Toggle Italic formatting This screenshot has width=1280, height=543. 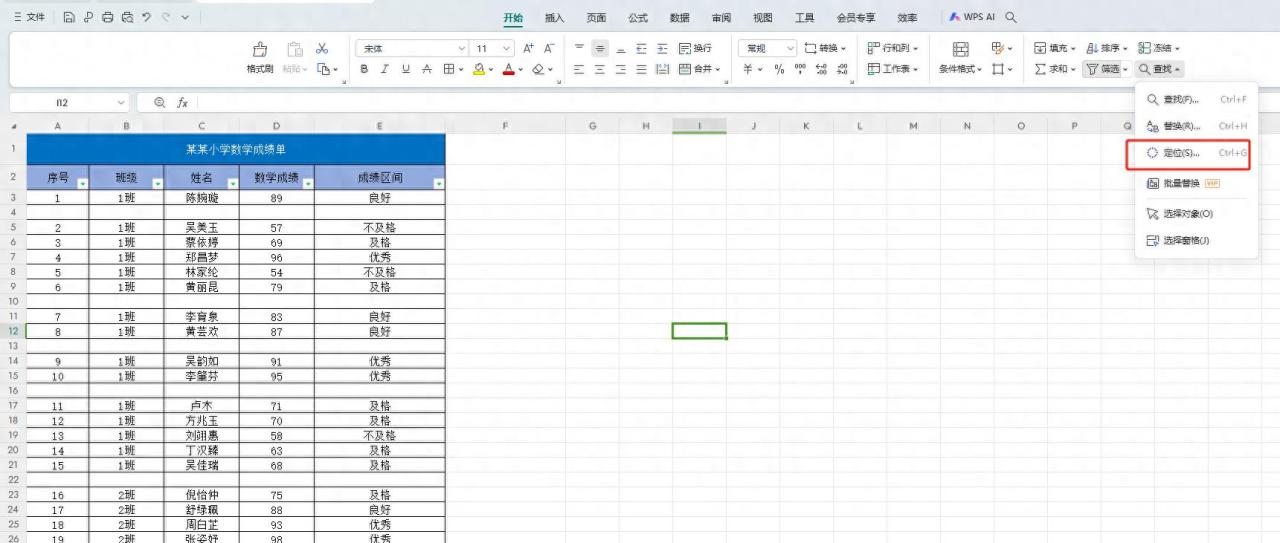385,69
